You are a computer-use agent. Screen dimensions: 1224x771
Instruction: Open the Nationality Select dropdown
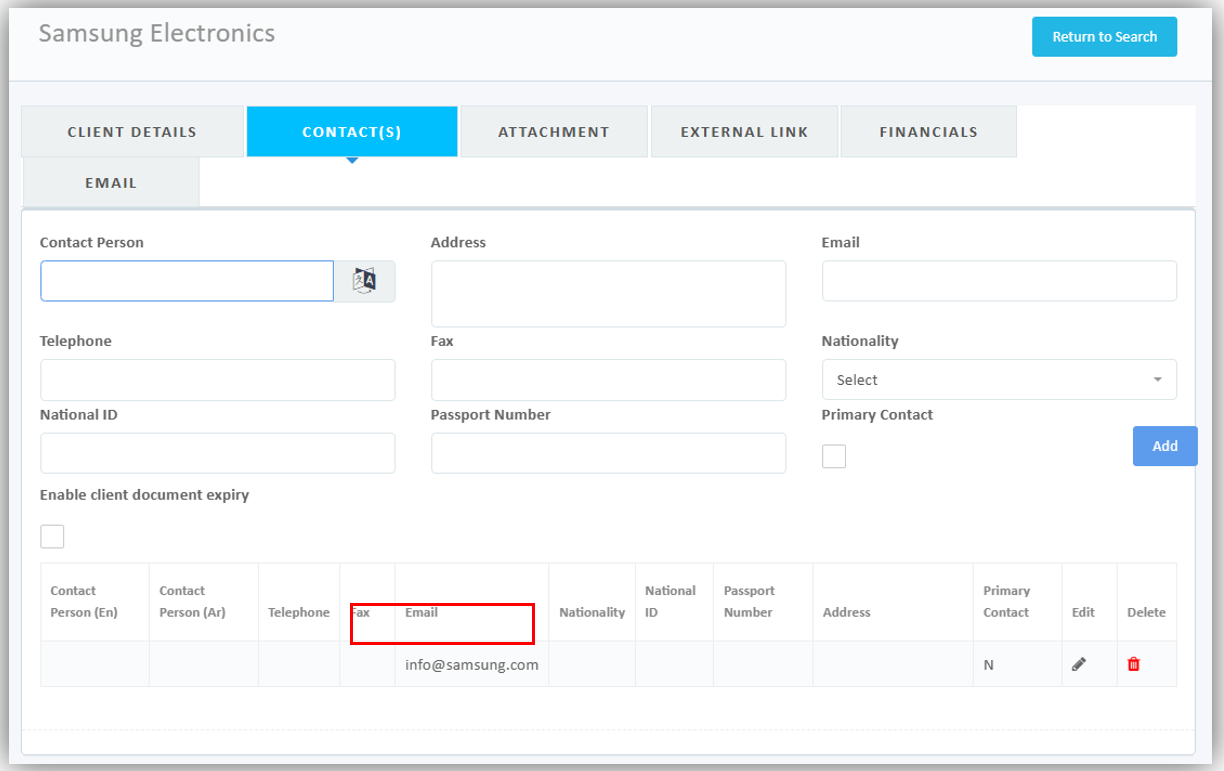tap(999, 380)
